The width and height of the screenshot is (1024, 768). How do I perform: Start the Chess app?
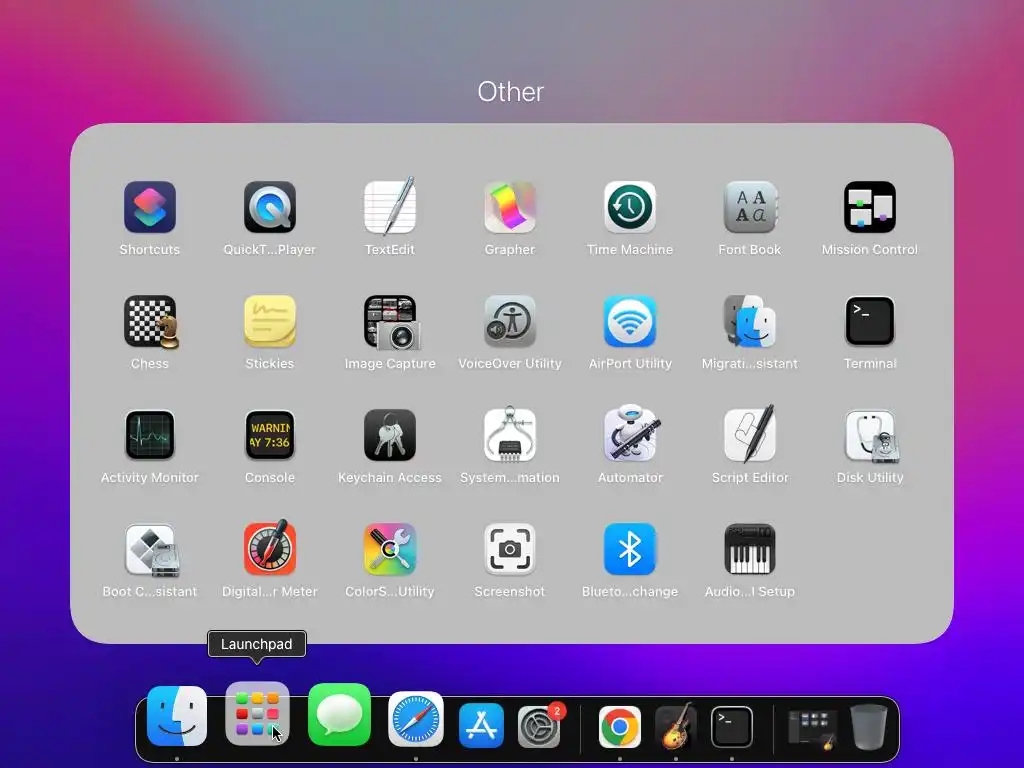[x=150, y=321]
